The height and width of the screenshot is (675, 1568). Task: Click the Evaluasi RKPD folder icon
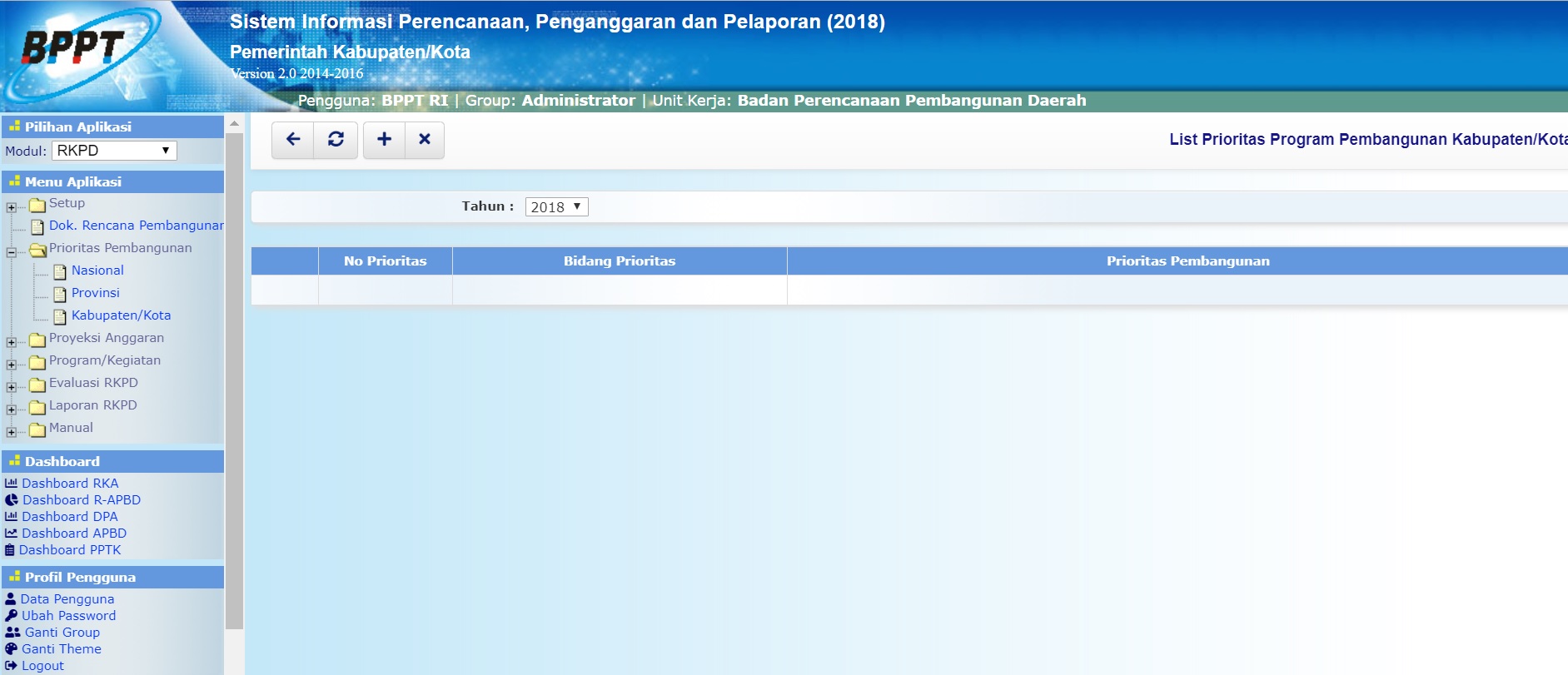click(x=37, y=385)
